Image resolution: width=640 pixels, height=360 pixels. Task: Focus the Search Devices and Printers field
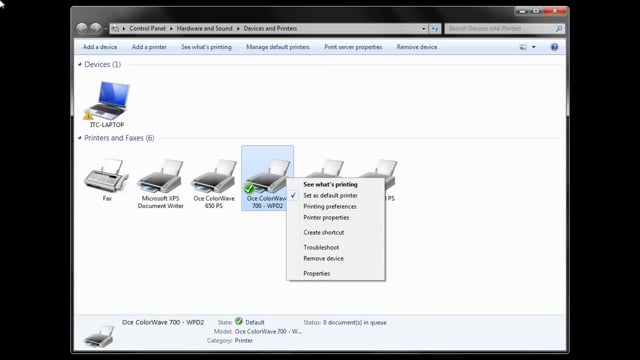click(505, 29)
